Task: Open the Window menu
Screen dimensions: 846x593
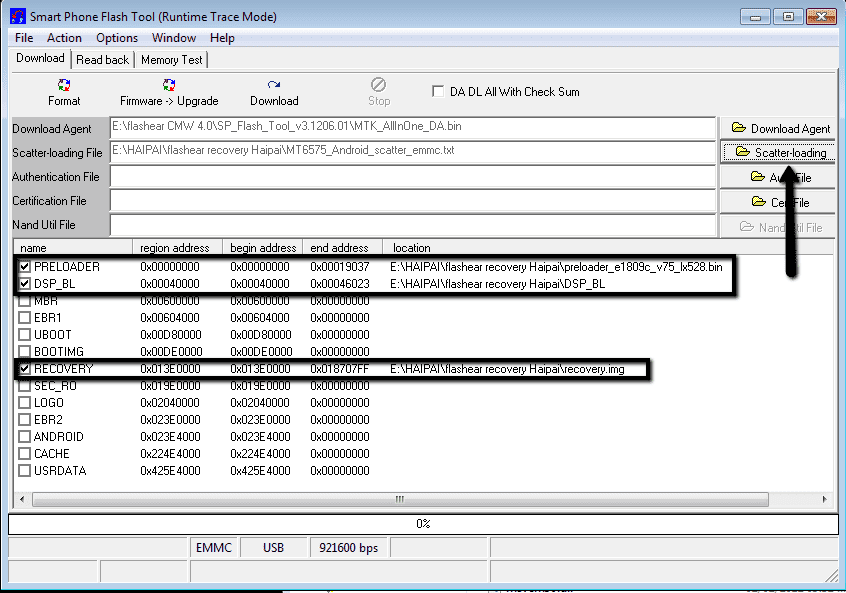Action: point(174,38)
